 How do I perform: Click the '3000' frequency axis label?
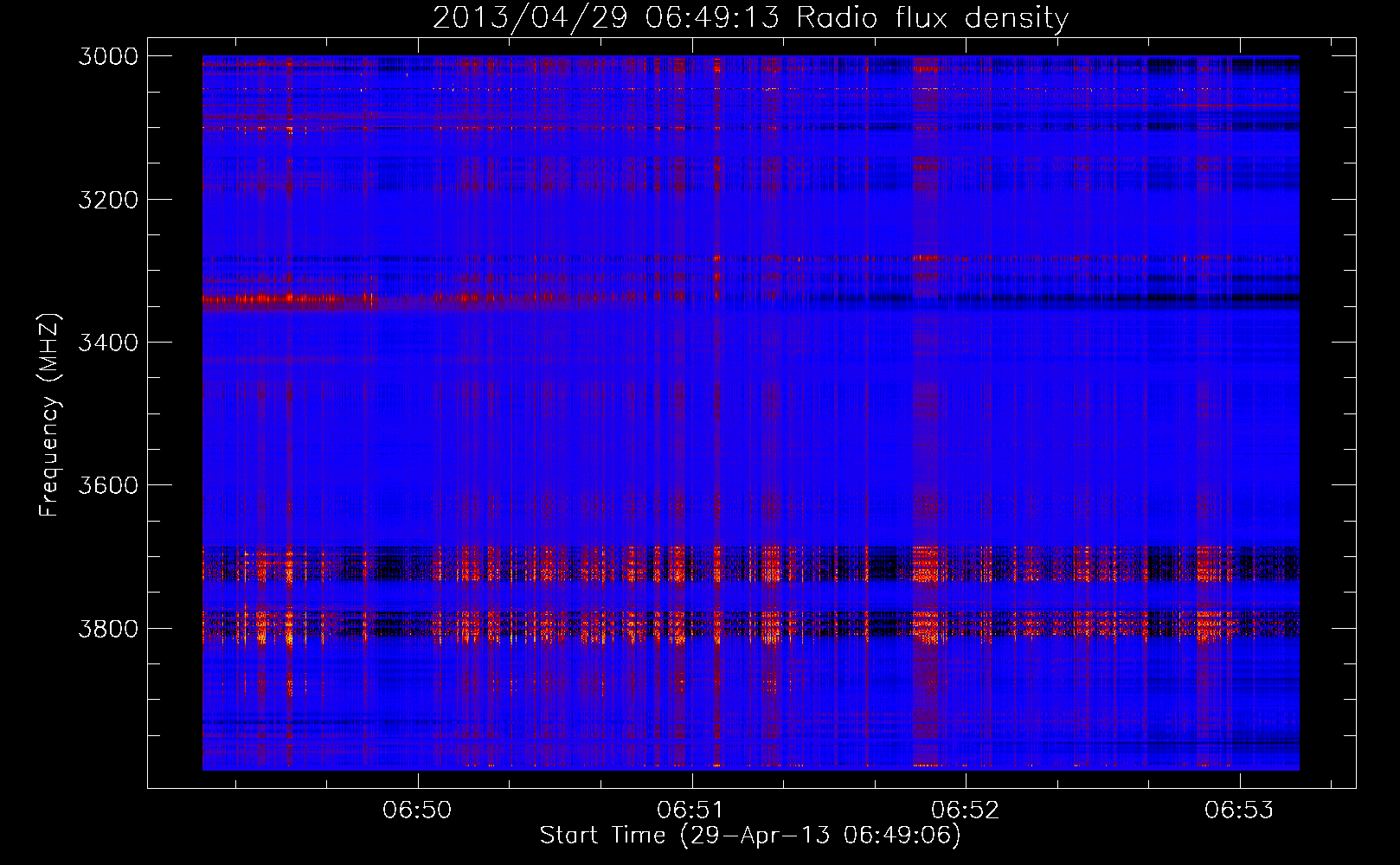click(107, 56)
